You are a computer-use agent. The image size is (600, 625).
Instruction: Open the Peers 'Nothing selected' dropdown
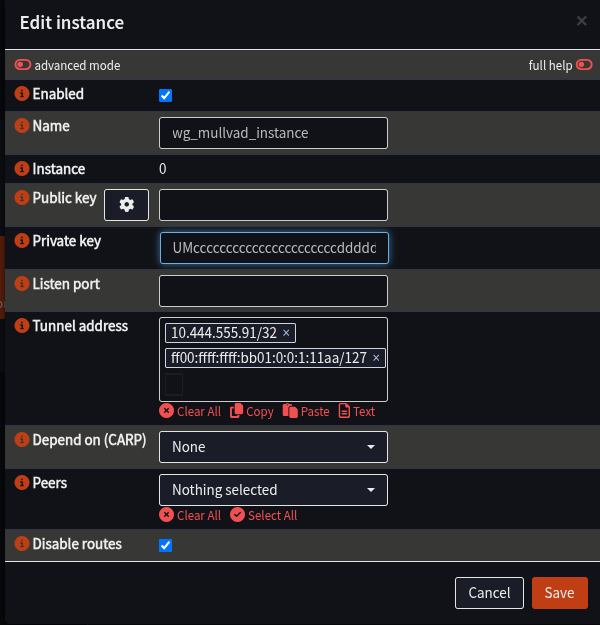point(273,490)
